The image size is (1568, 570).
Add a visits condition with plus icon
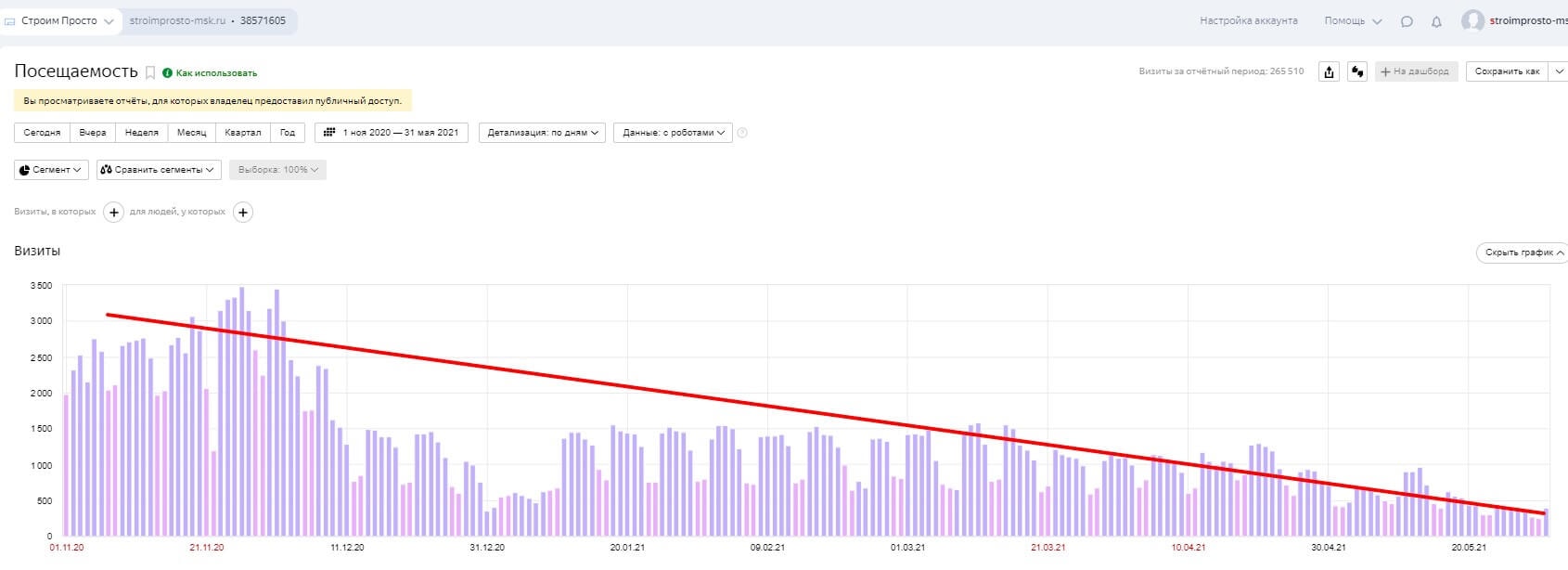click(x=113, y=213)
